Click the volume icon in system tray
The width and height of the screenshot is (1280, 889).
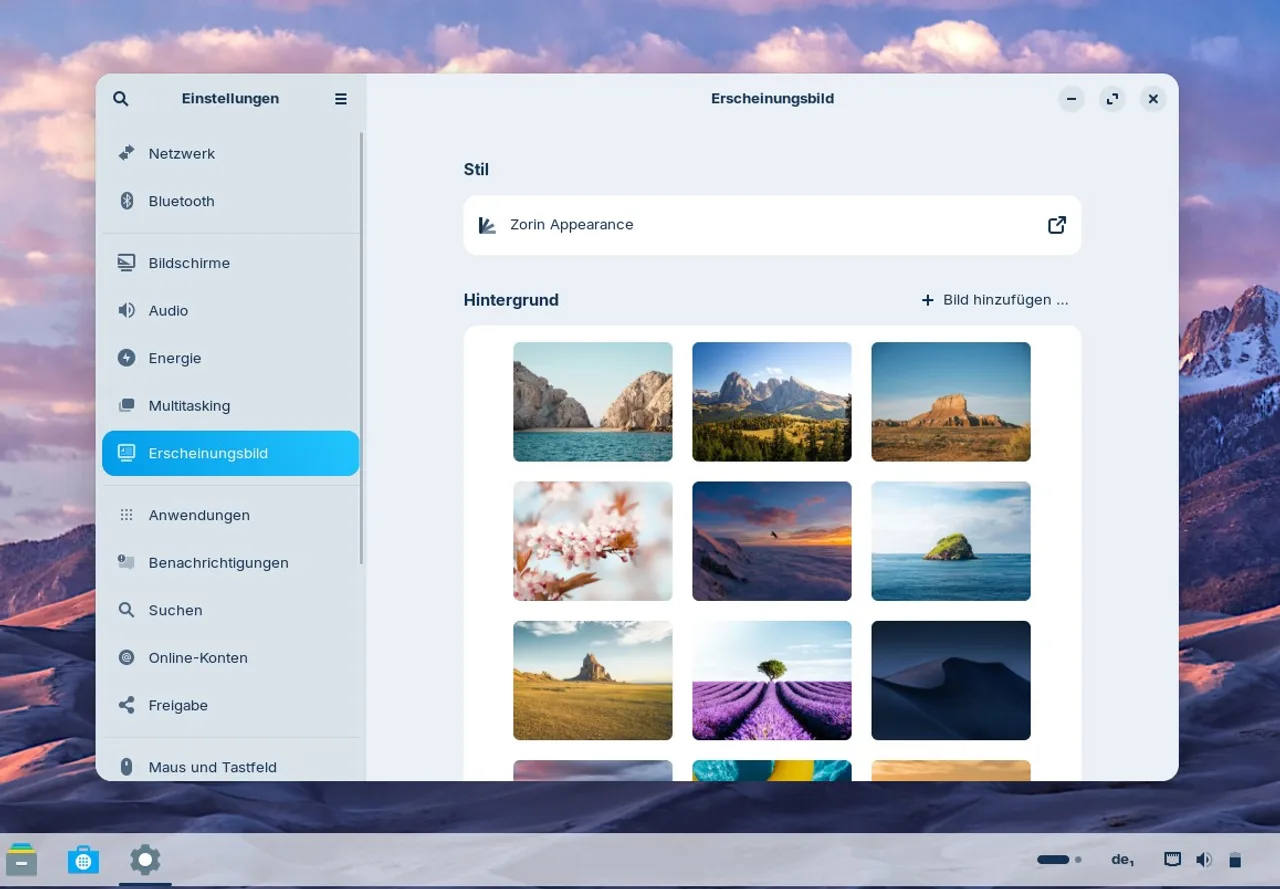pyautogui.click(x=1204, y=860)
